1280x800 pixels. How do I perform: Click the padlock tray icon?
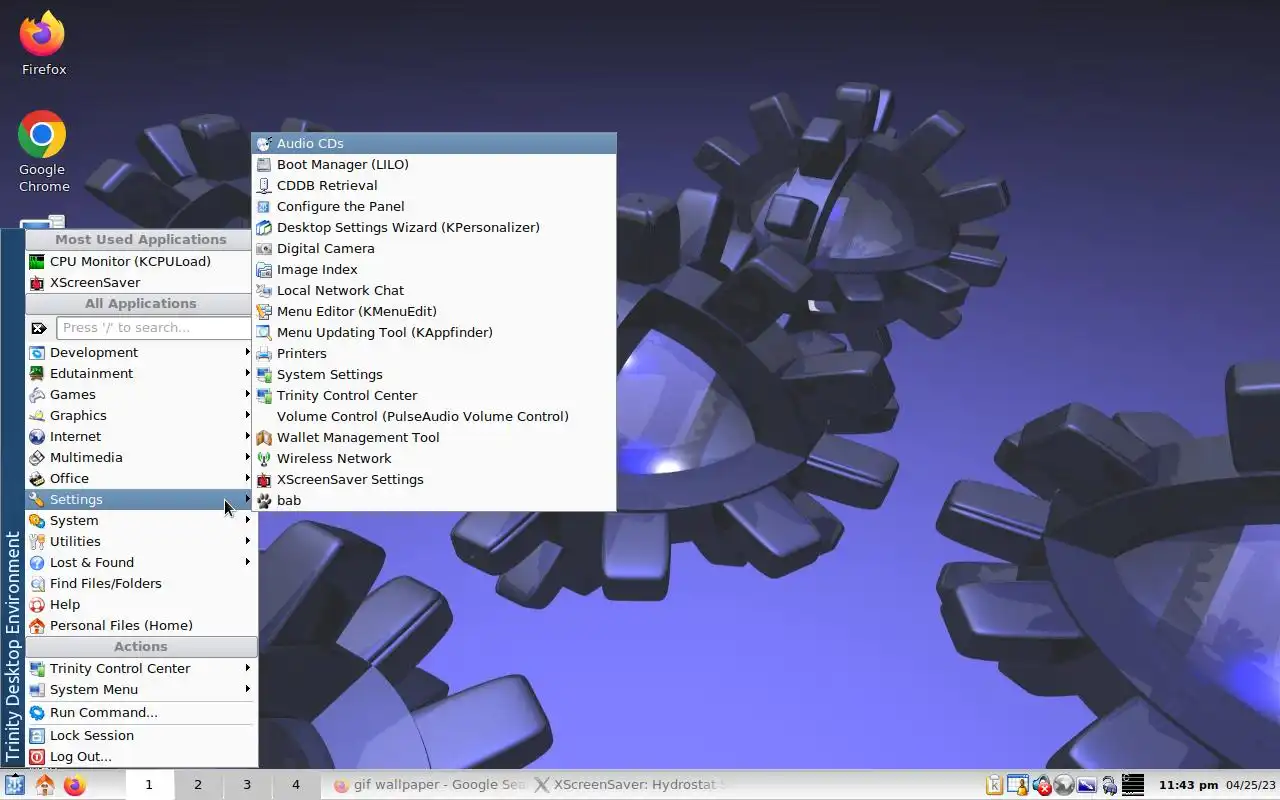pos(1109,785)
